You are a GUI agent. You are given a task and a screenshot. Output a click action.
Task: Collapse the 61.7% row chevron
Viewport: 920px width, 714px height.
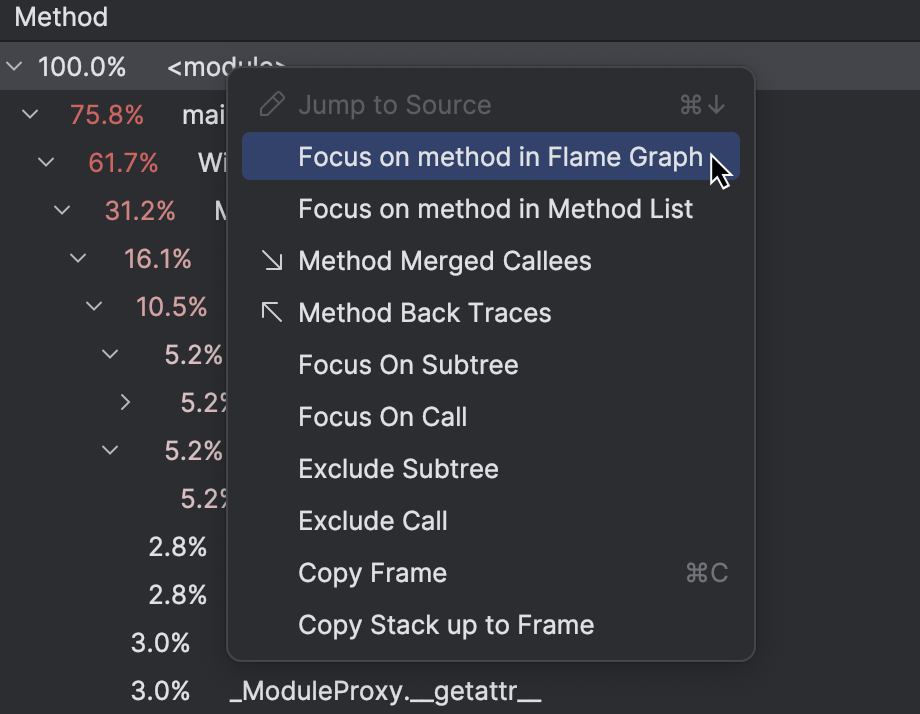[46, 162]
